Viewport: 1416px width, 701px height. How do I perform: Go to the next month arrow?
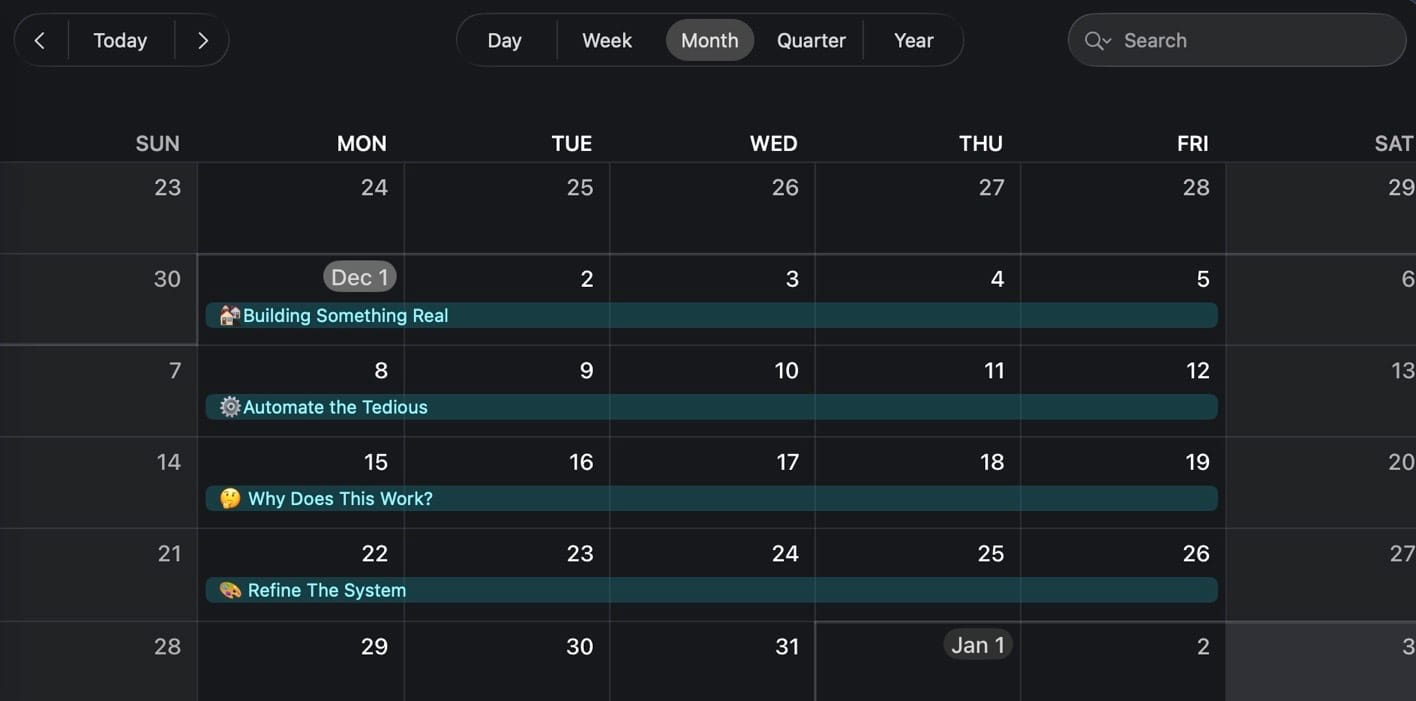click(x=203, y=41)
